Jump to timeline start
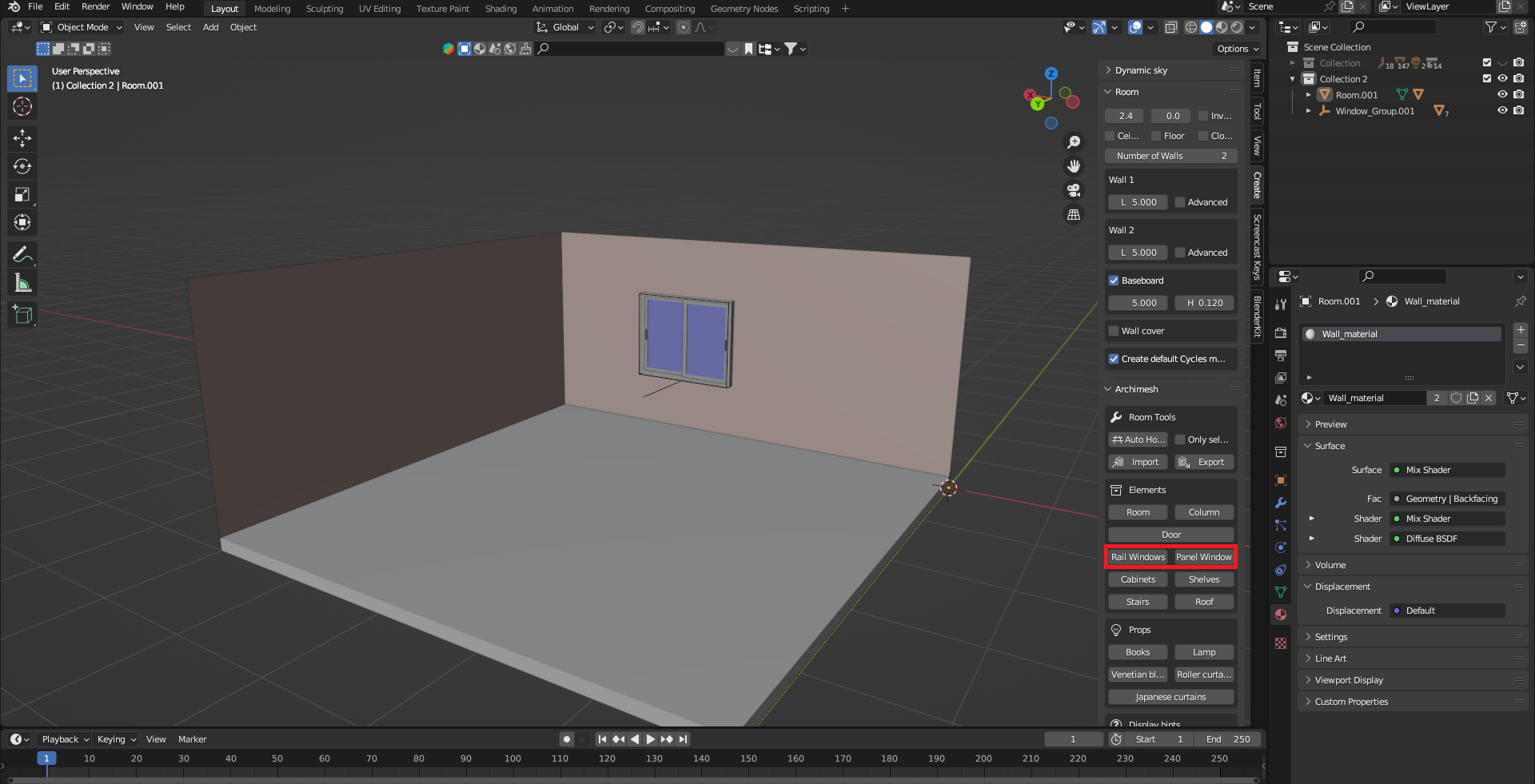 coord(602,739)
